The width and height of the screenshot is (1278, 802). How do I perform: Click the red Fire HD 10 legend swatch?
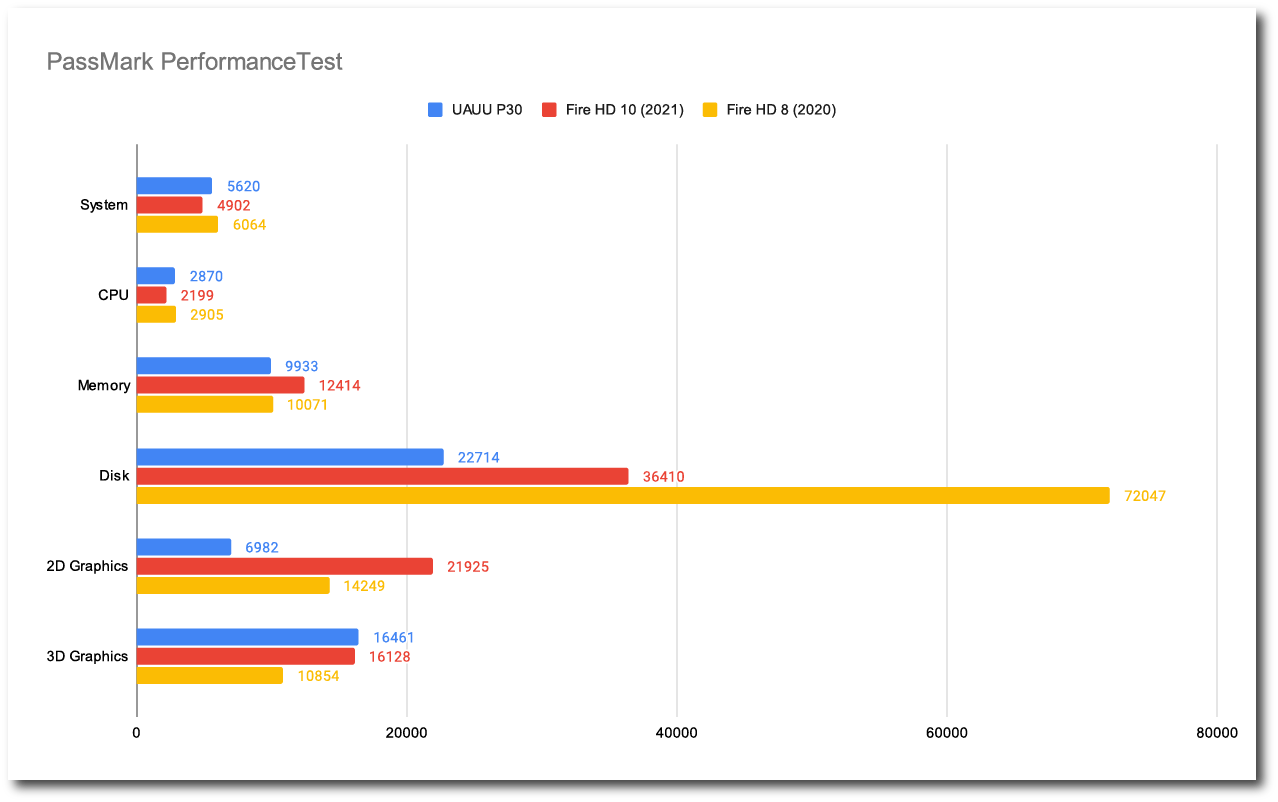[x=548, y=110]
